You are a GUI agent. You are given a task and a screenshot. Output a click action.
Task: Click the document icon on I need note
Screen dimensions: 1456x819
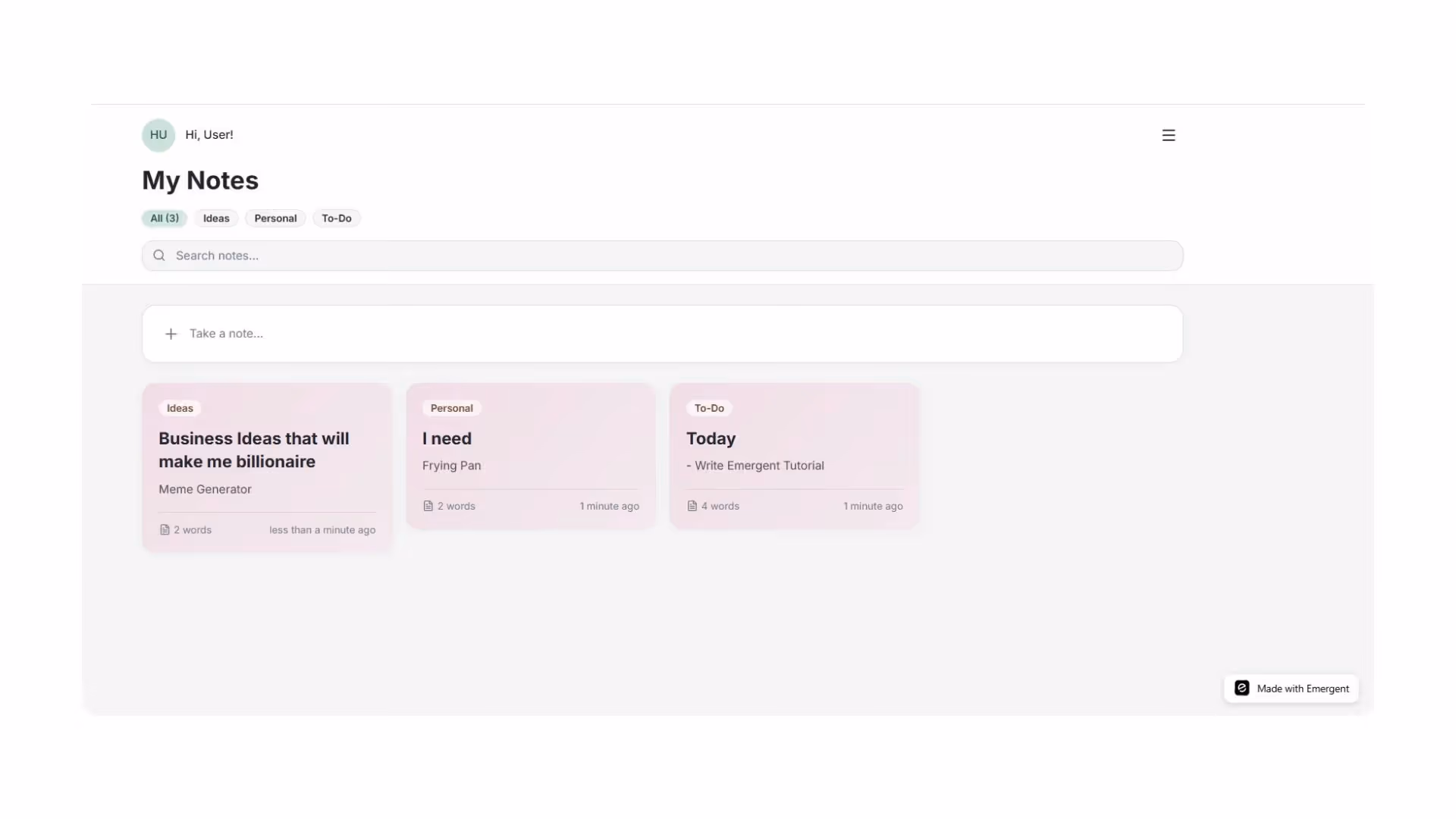[x=428, y=506]
